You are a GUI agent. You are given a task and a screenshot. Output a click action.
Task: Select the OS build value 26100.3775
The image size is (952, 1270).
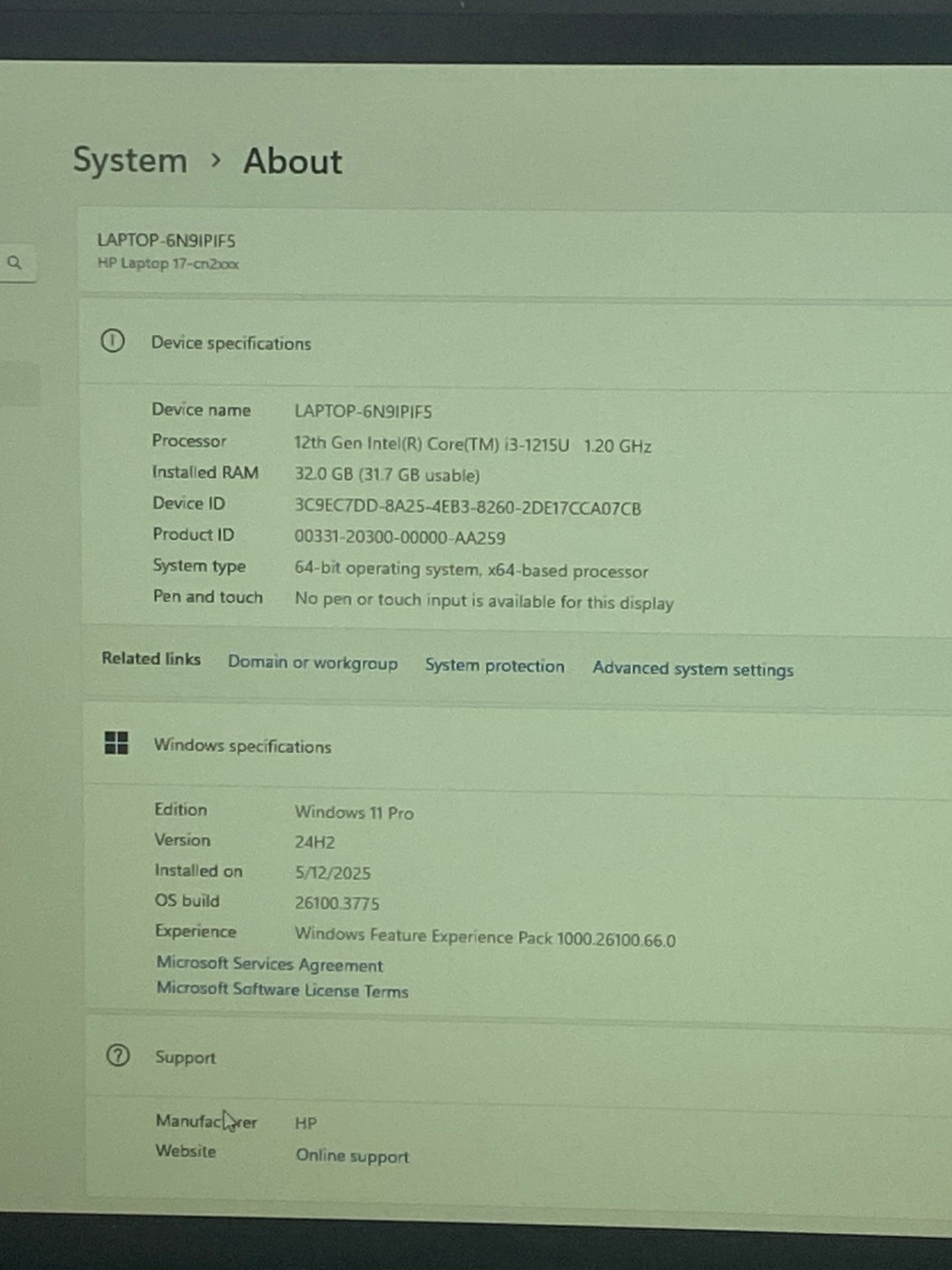tap(337, 903)
